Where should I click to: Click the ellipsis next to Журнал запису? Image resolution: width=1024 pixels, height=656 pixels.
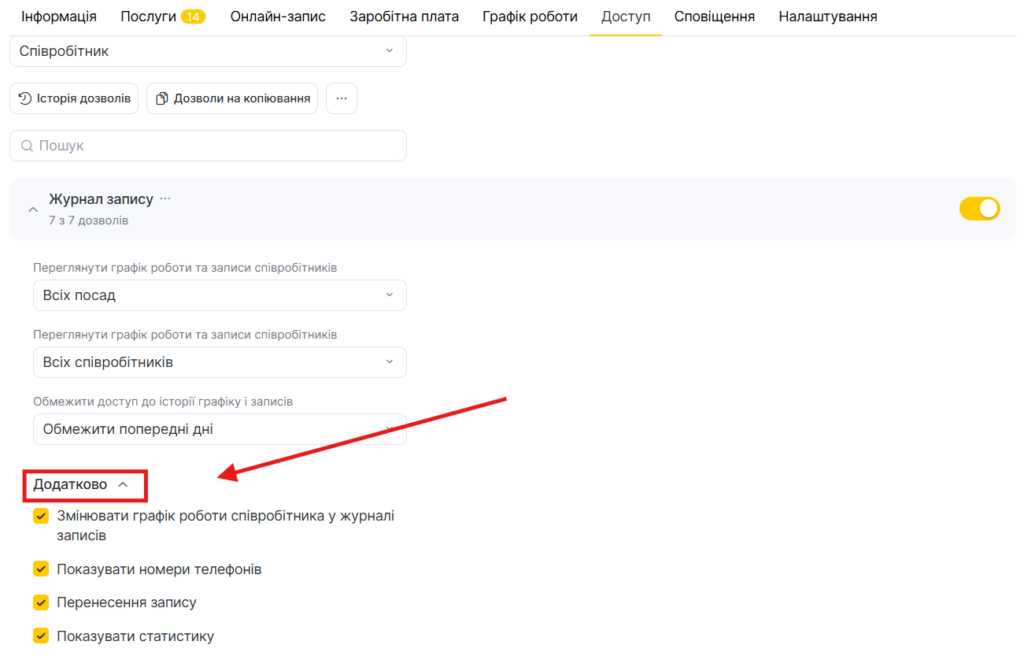pyautogui.click(x=165, y=199)
